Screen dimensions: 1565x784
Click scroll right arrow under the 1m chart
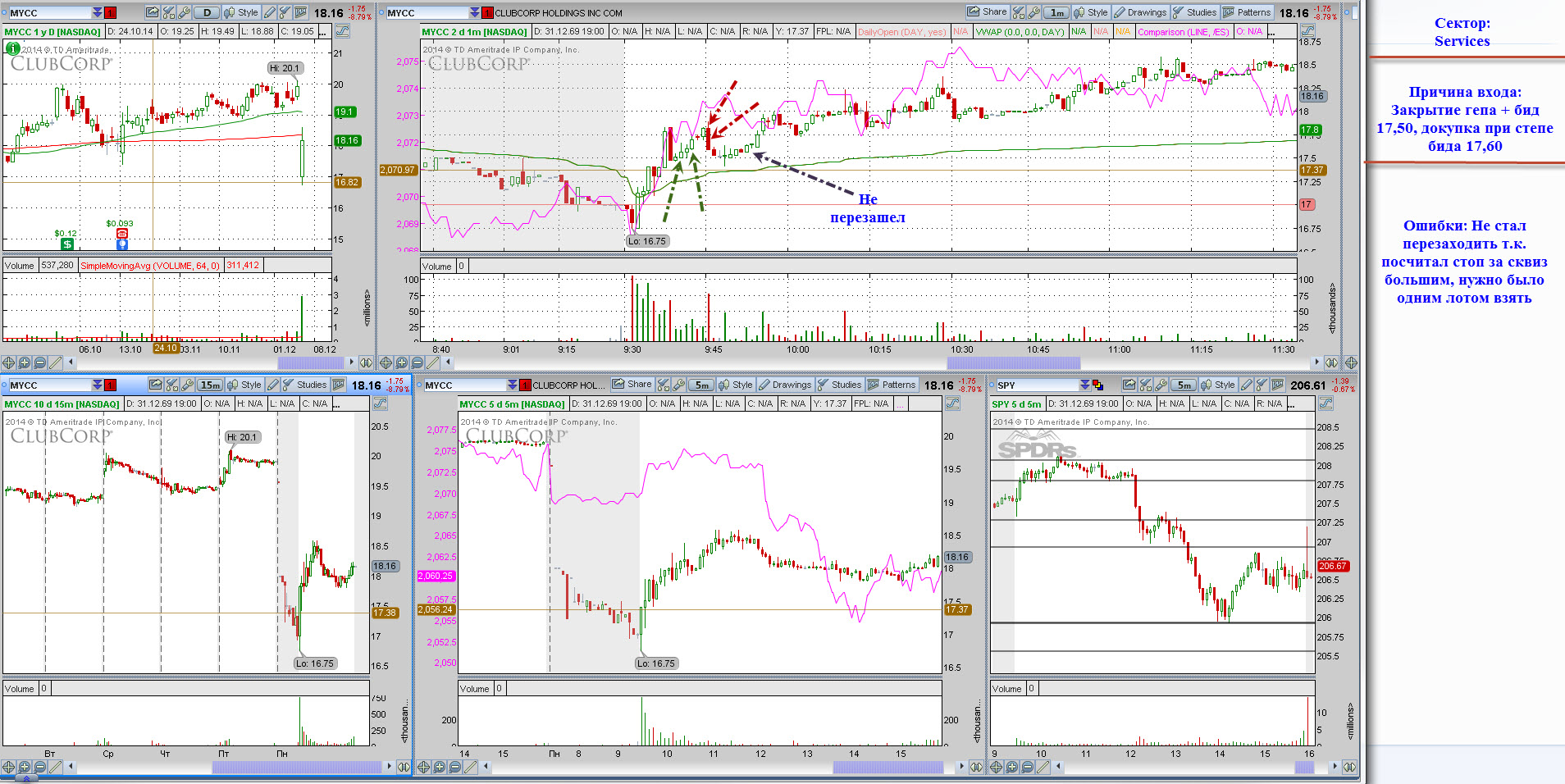coord(1317,362)
